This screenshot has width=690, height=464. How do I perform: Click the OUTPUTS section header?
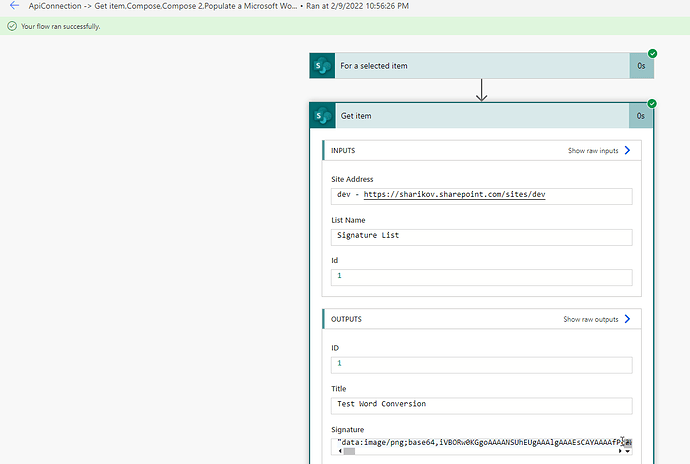pyautogui.click(x=482, y=319)
